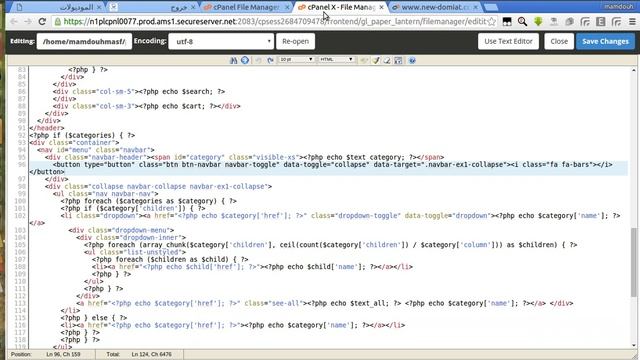Click the scrollbar down arrow in editor
640x360 pixels.
point(633,345)
